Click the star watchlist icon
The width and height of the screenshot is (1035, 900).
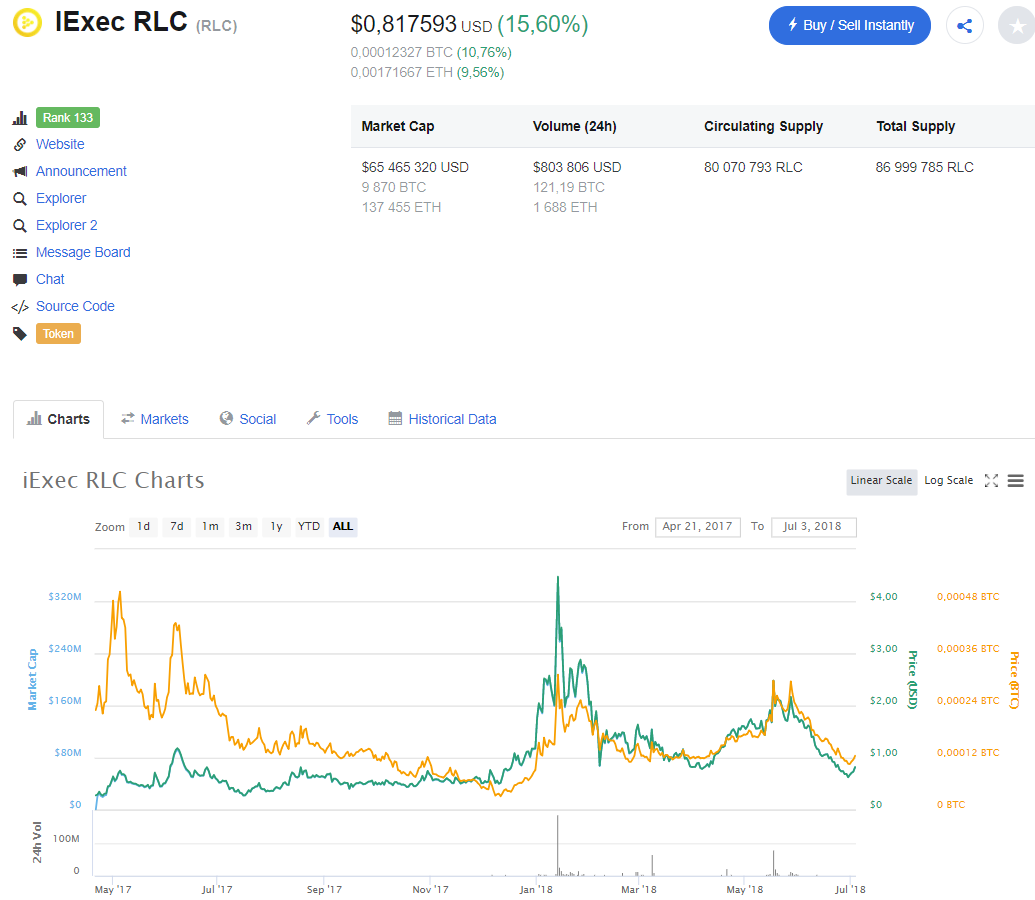tap(1017, 26)
